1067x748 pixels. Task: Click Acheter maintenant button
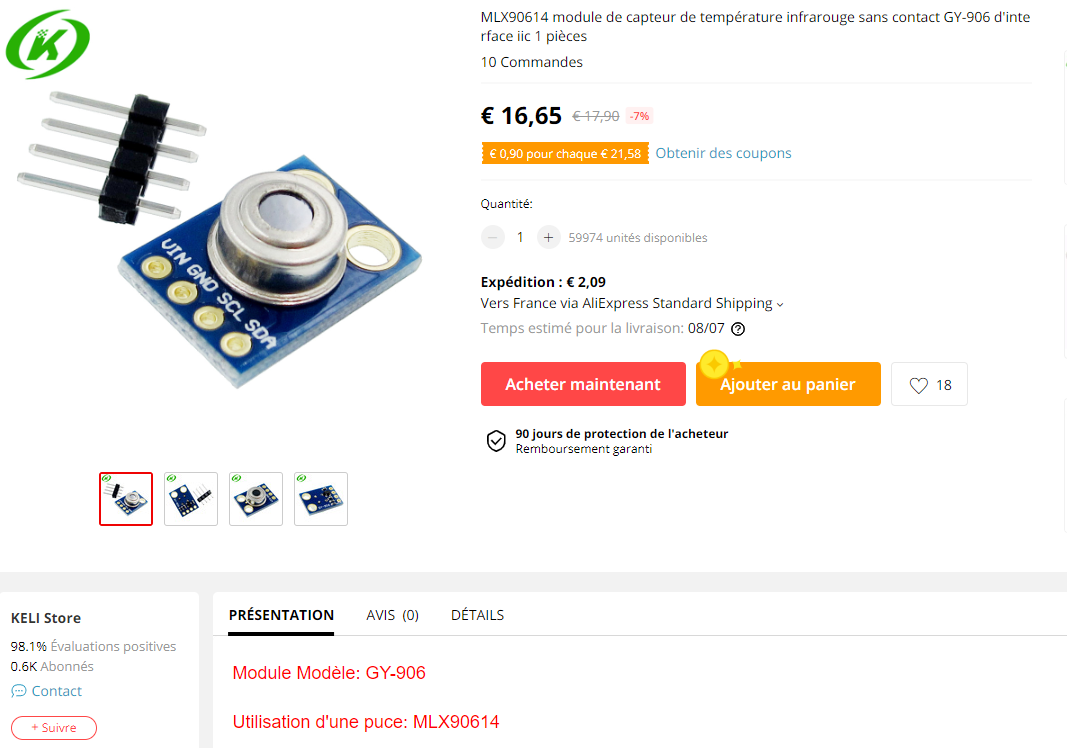[583, 384]
